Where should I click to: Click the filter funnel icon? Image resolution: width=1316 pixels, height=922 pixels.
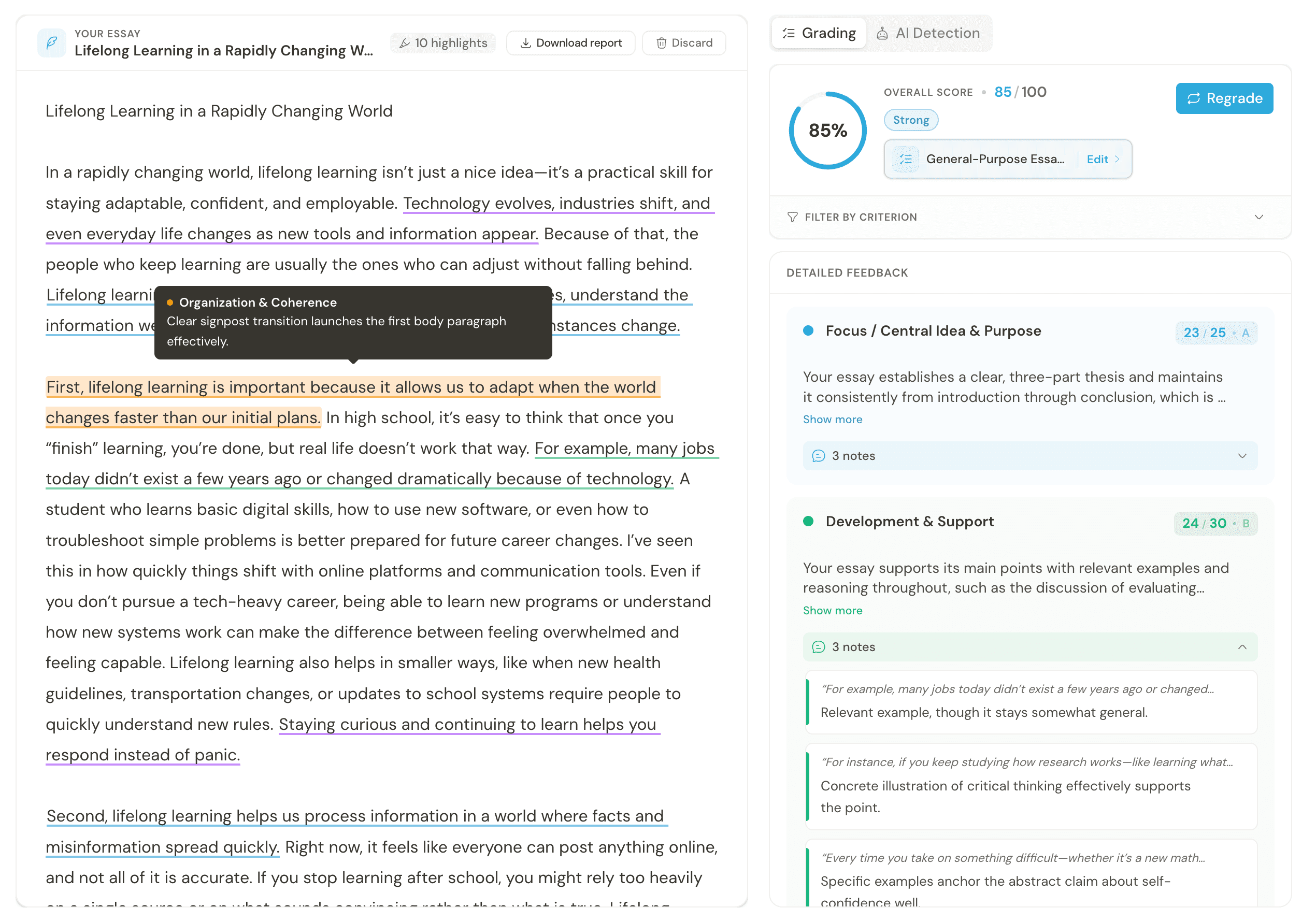click(793, 217)
